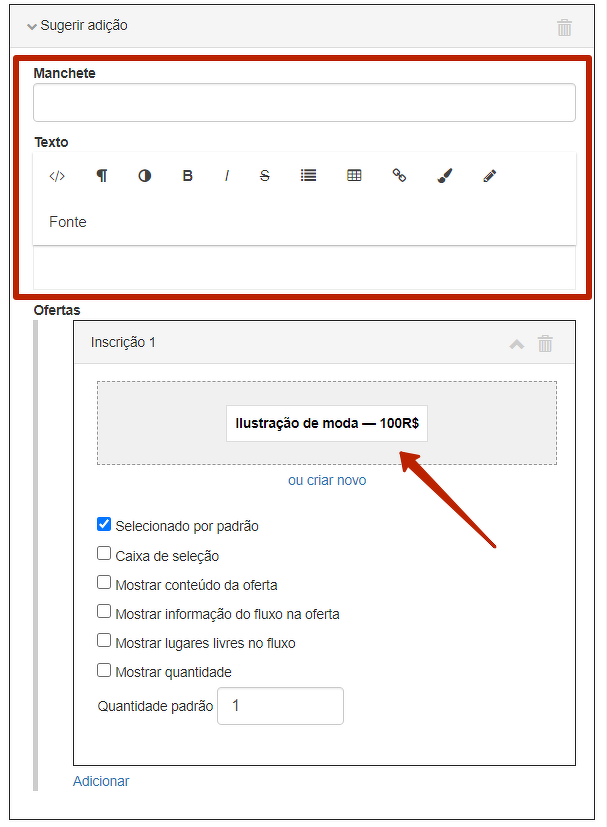
Task: Click Adicionar to add an offer
Action: (101, 781)
